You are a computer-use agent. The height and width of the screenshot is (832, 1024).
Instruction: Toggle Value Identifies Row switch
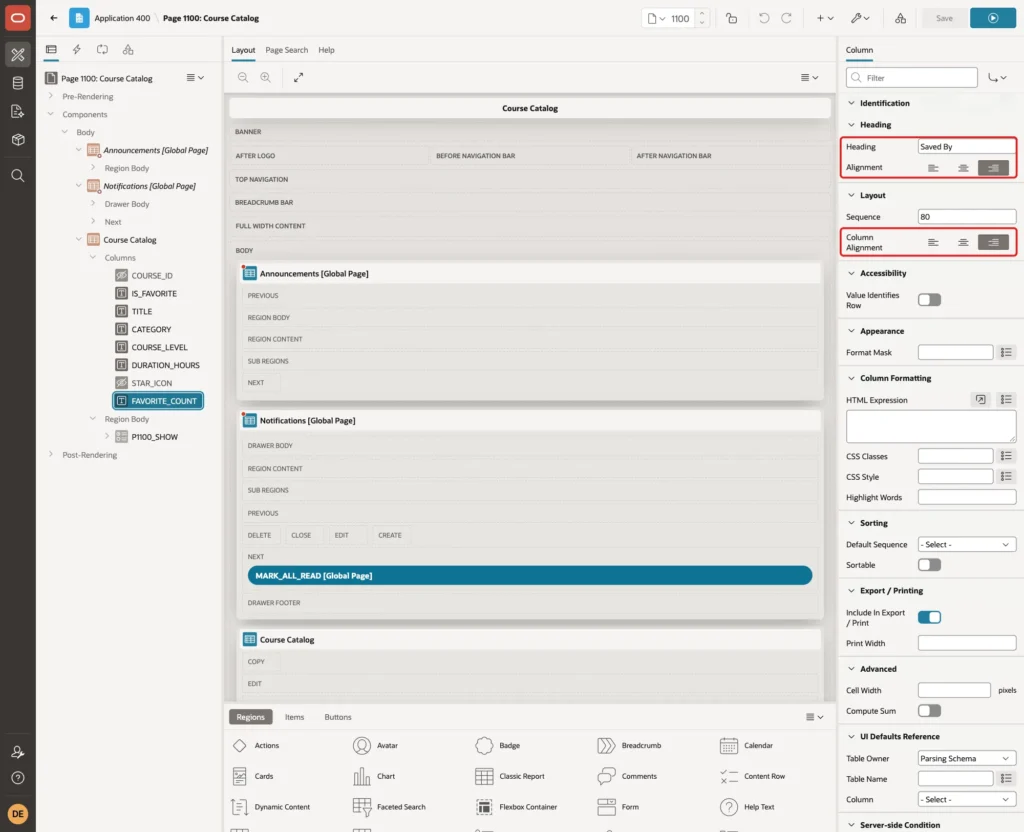pyautogui.click(x=929, y=300)
